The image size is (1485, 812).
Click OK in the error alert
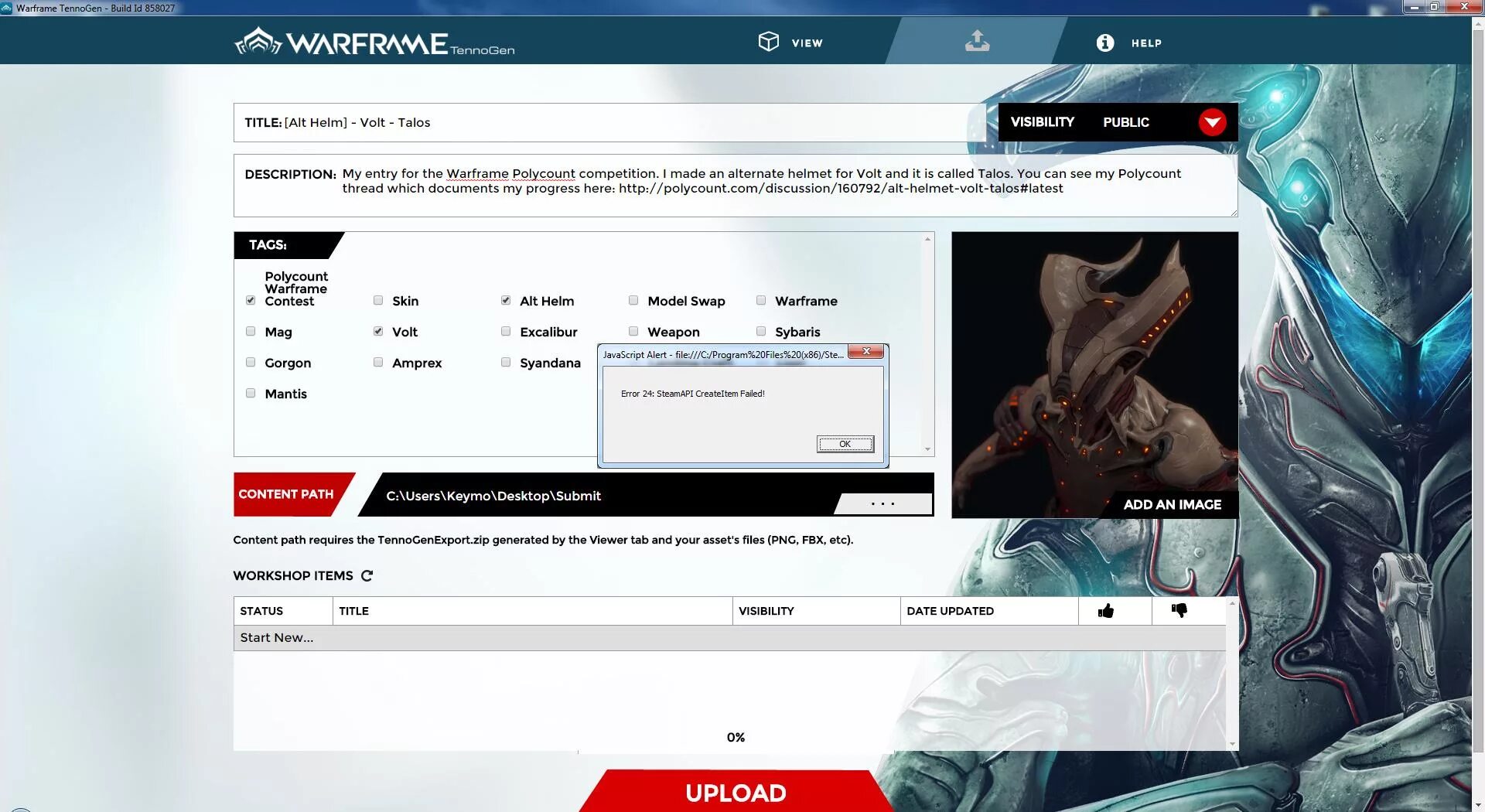point(845,444)
